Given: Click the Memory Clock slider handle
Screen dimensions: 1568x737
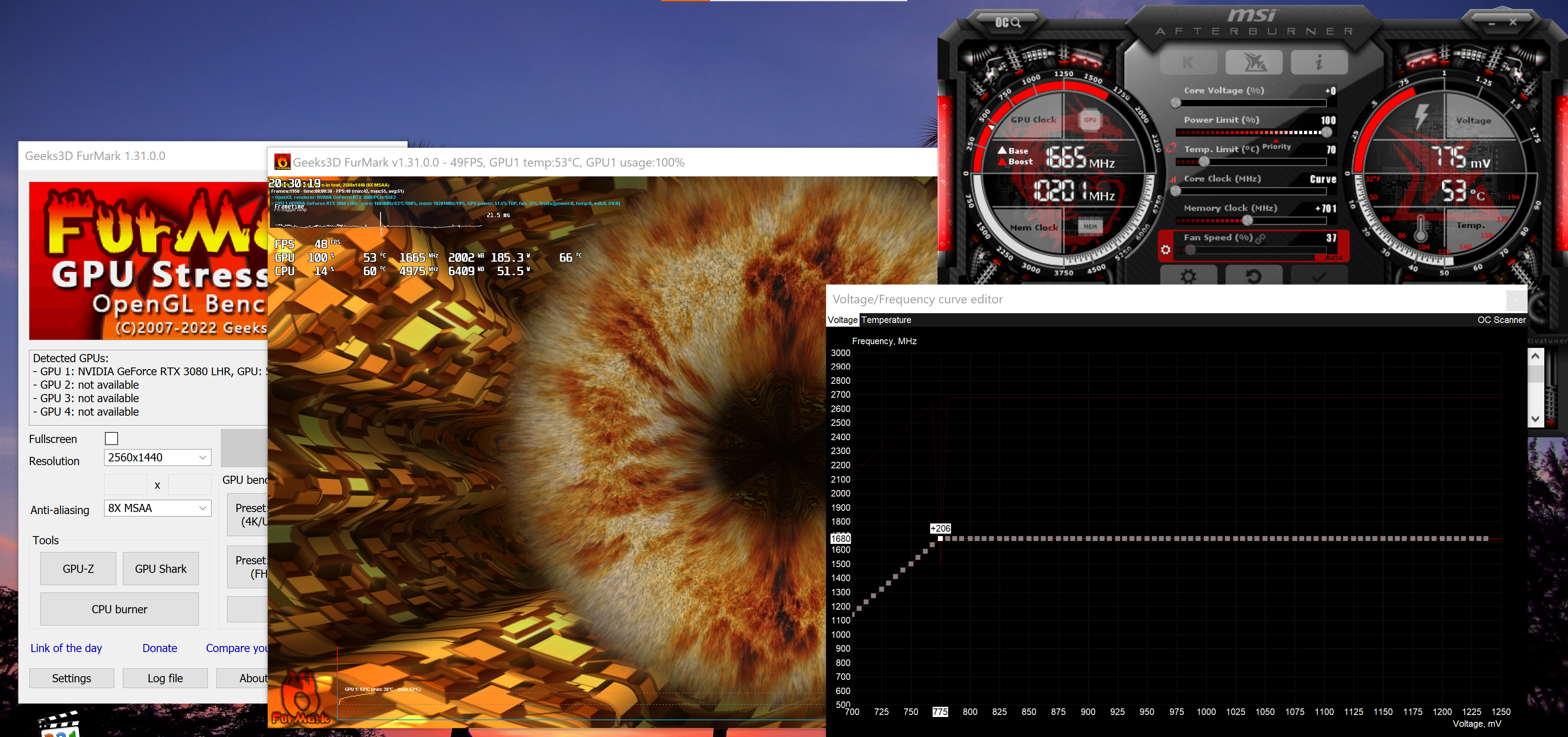Looking at the screenshot, I should pos(1247,220).
